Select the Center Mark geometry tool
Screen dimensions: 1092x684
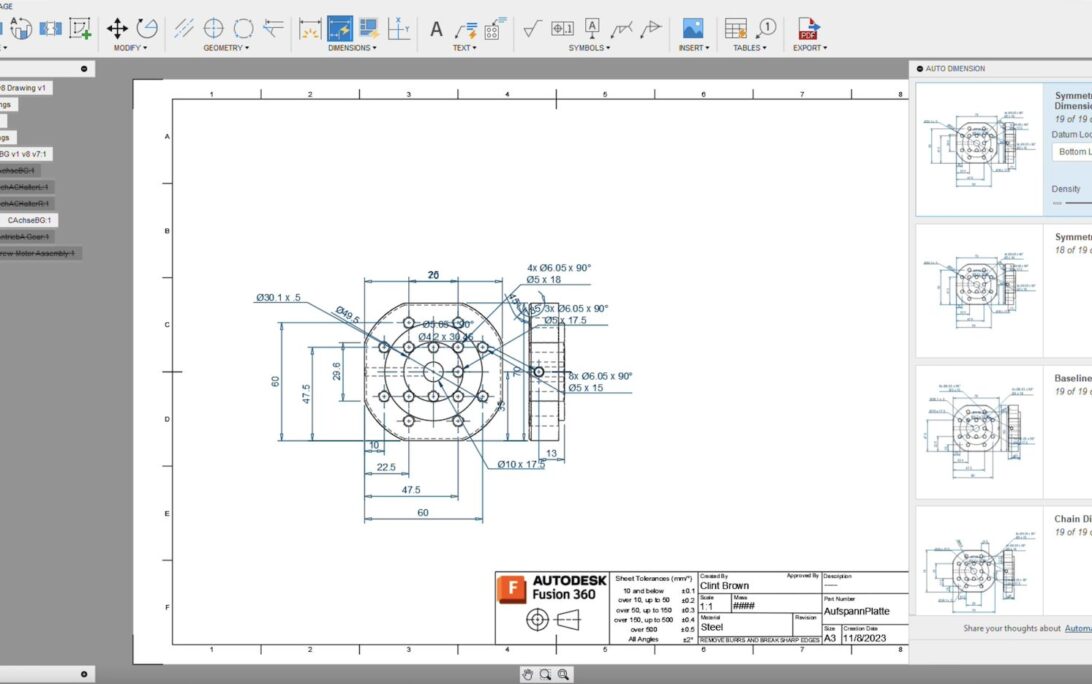[214, 28]
